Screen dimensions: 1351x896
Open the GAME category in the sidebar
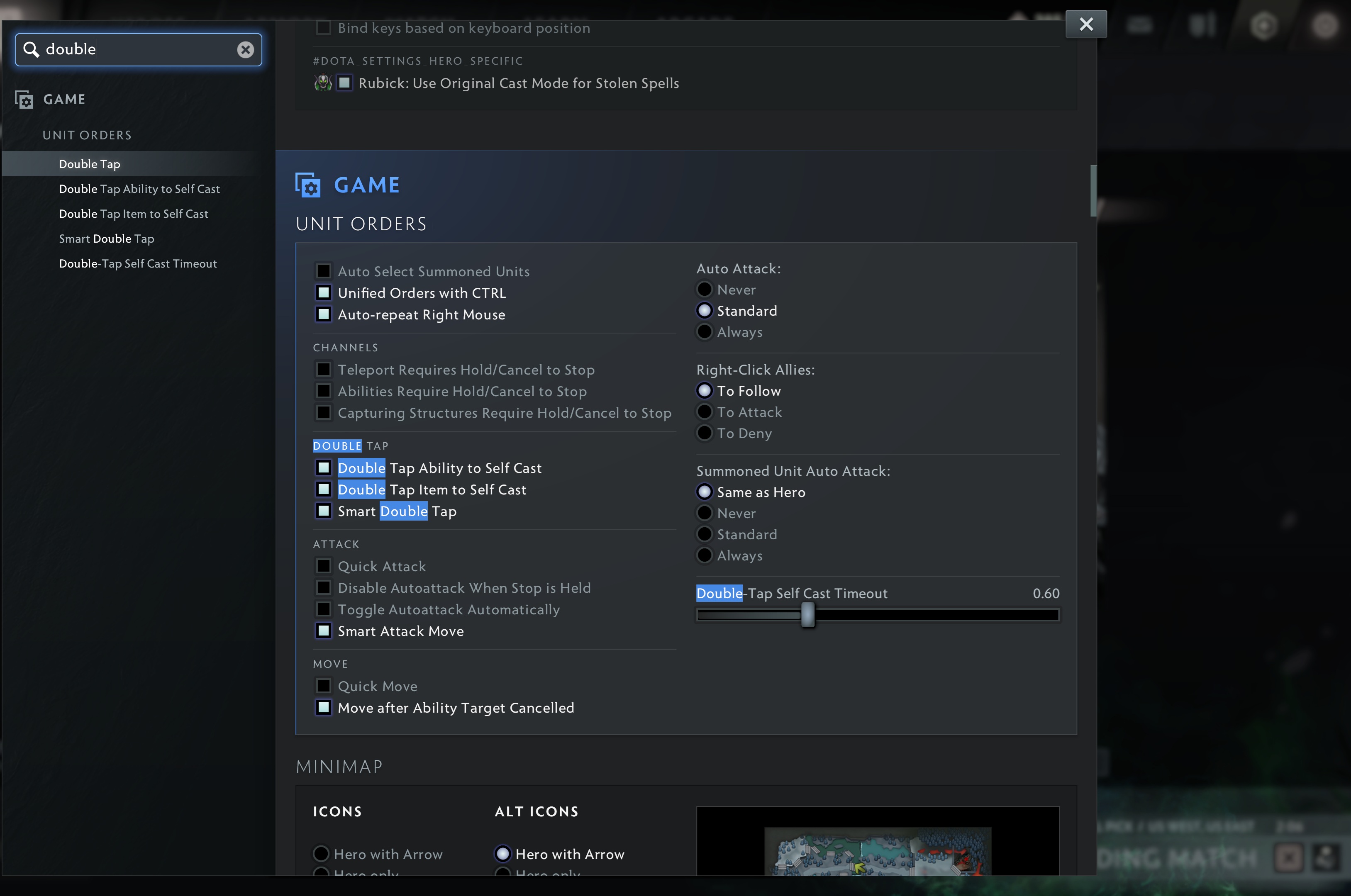[64, 100]
